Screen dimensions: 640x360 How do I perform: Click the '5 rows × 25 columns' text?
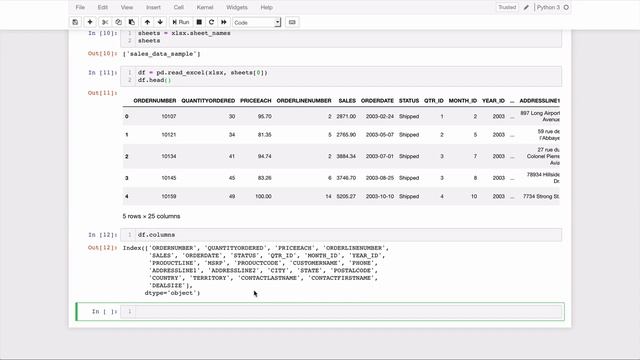(x=151, y=216)
